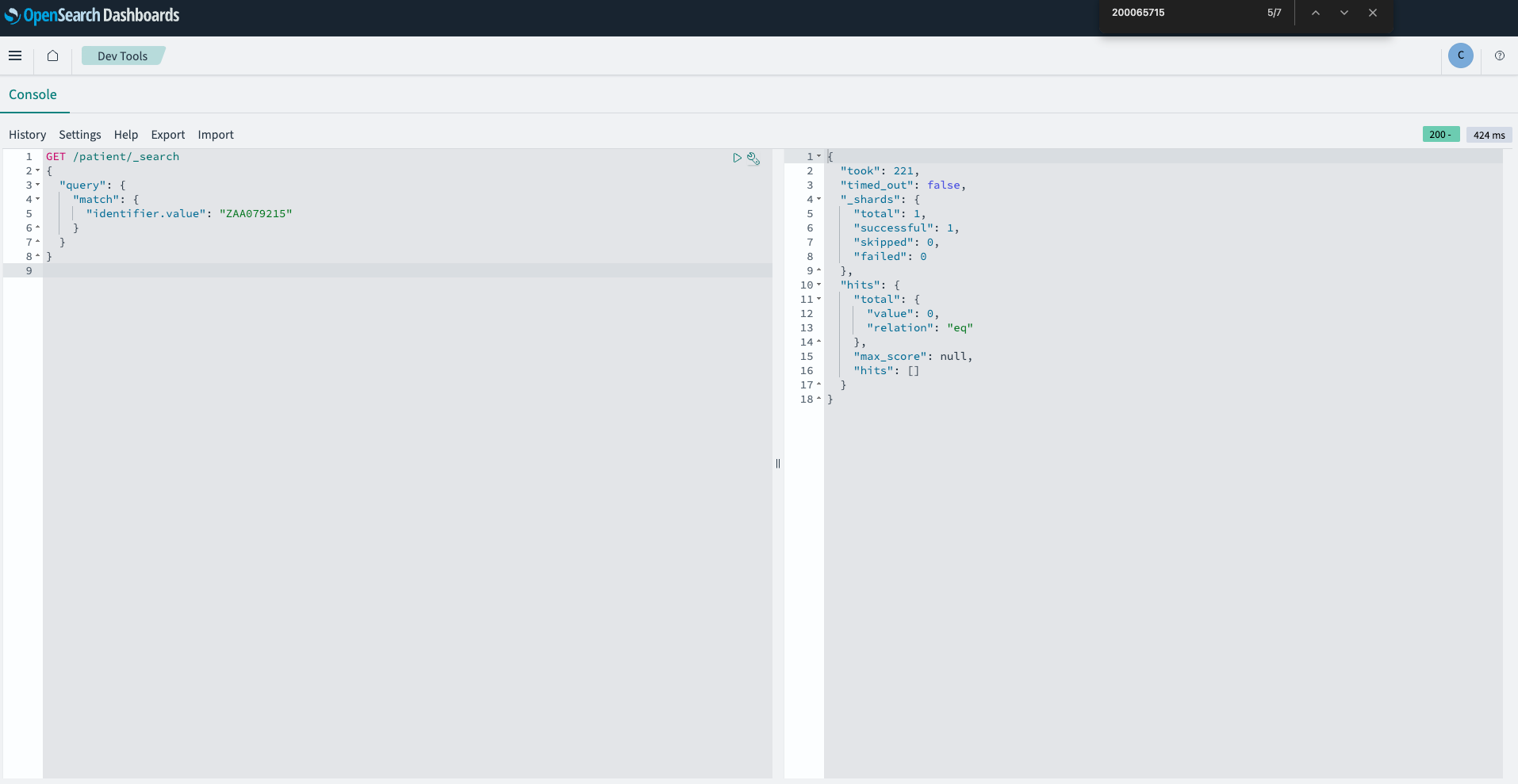Click the 5/7 match counter

pos(1274,13)
